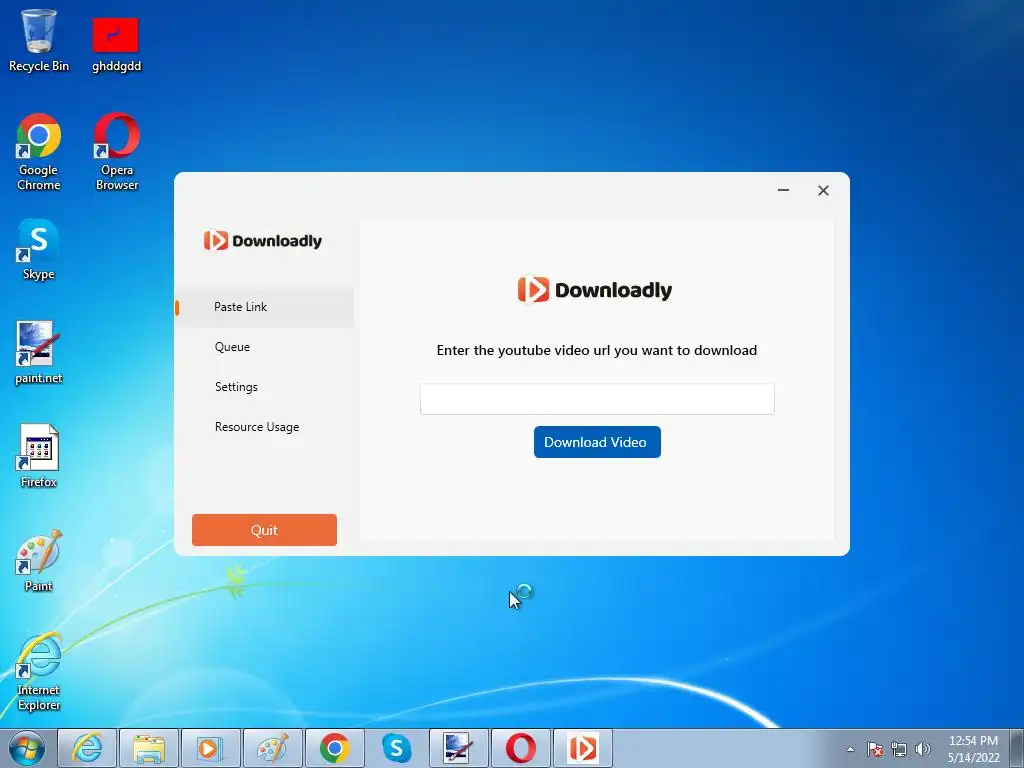This screenshot has height=768, width=1024.
Task: Launch Opera Browser desktop shortcut
Action: point(116,152)
